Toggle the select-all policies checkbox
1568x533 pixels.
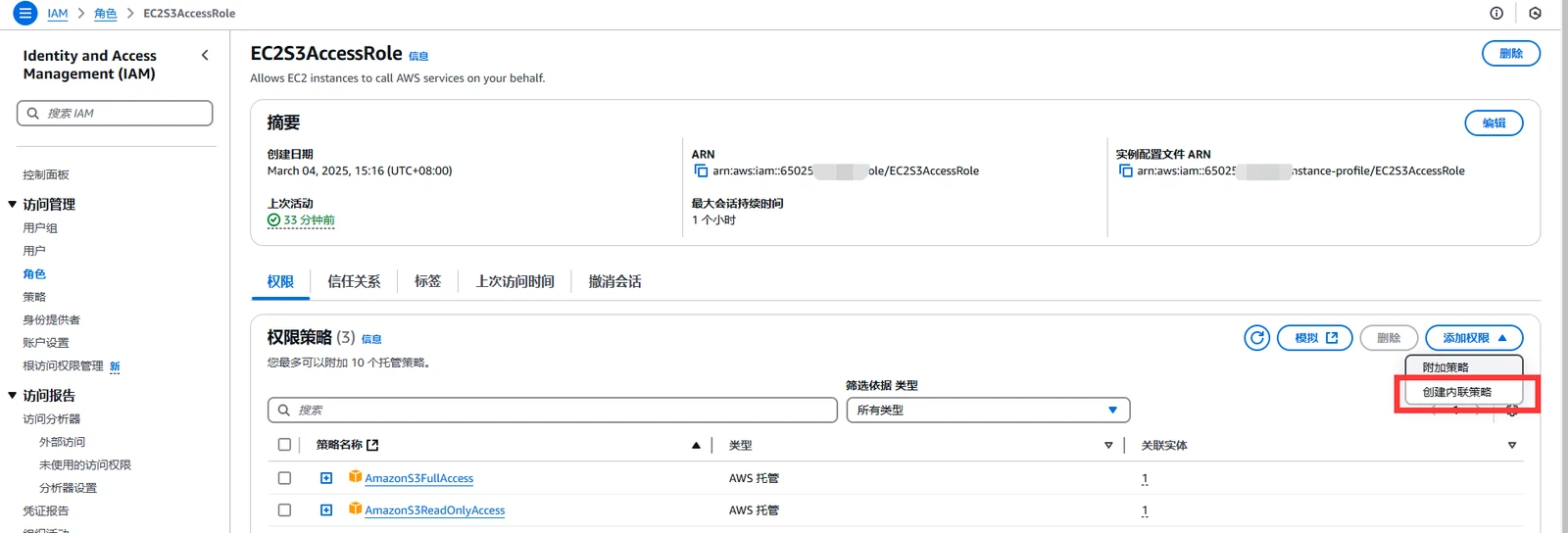[284, 445]
